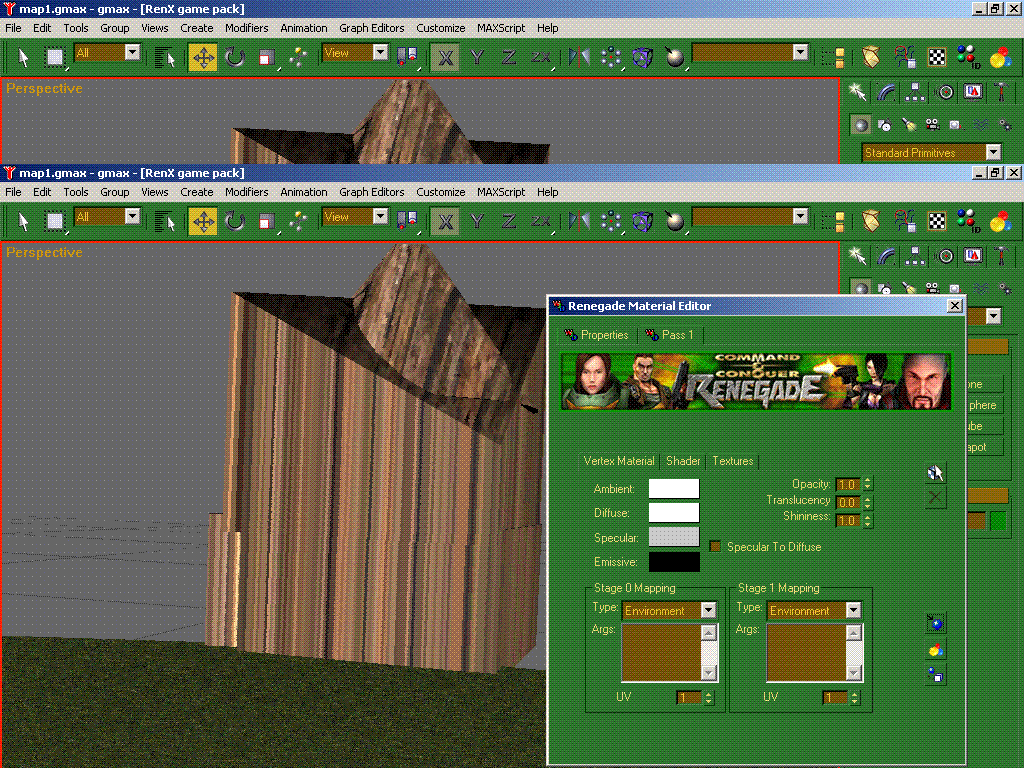Select the Move tool in the lower toolbar
Image resolution: width=1024 pixels, height=768 pixels.
203,221
